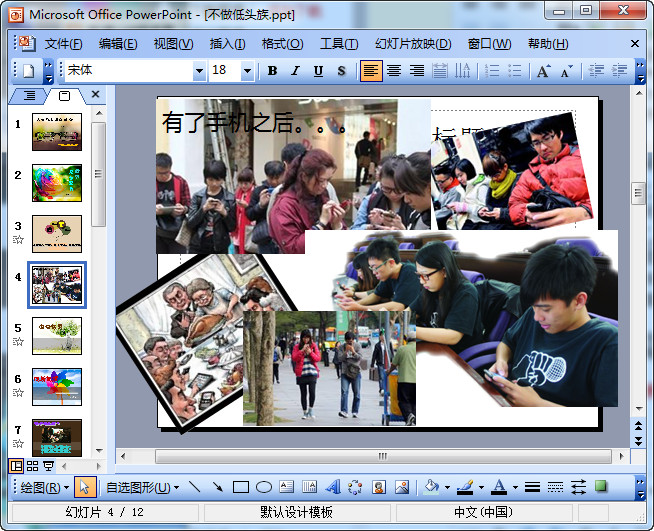Open the 帮助(H) menu
The image size is (654, 531).
[x=548, y=44]
